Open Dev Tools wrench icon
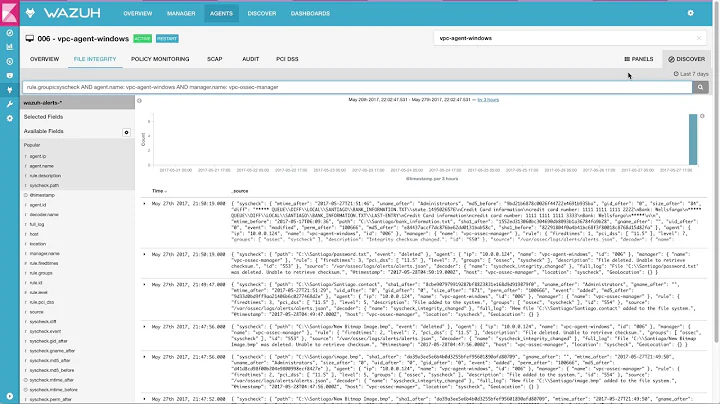720x404 pixels. (x=10, y=104)
